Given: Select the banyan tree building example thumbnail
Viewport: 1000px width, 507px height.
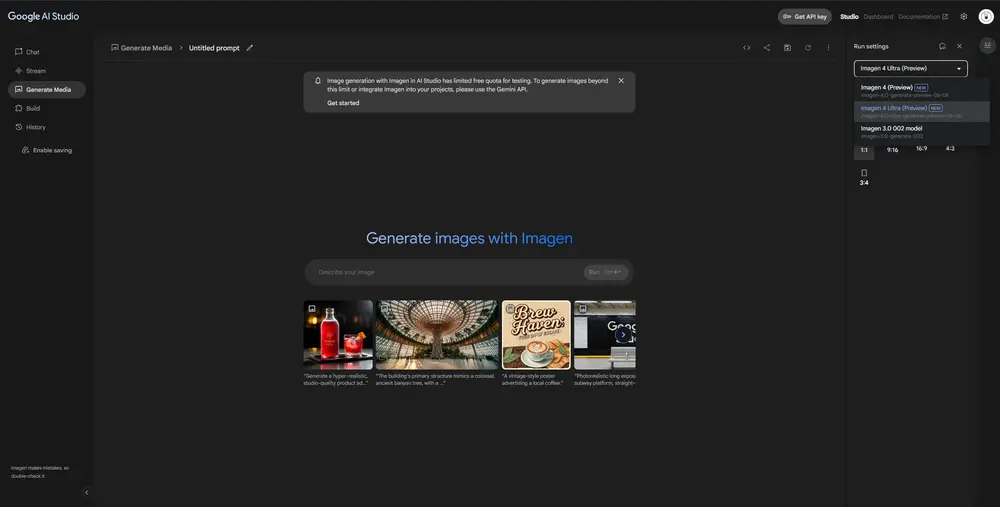Looking at the screenshot, I should pyautogui.click(x=437, y=335).
